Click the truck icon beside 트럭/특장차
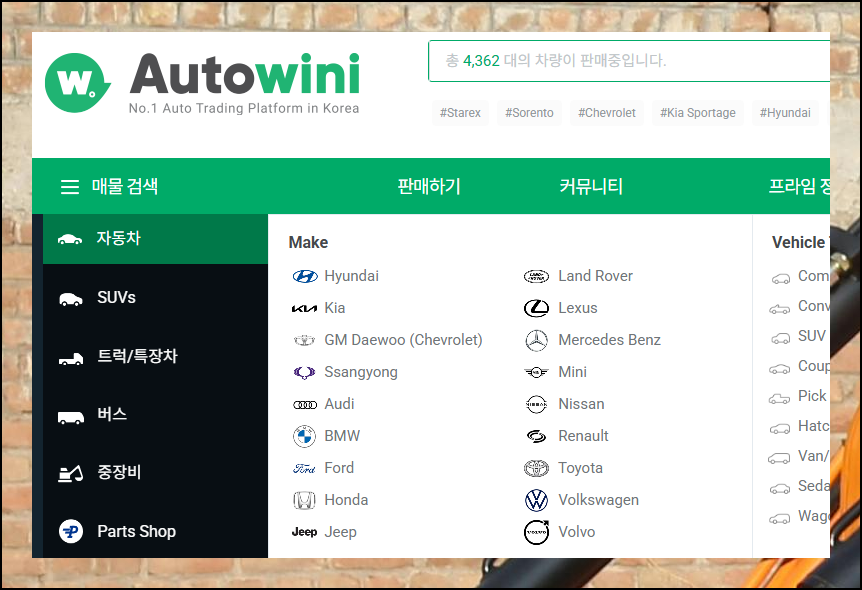Screen dimensions: 862x590 (x=71, y=359)
